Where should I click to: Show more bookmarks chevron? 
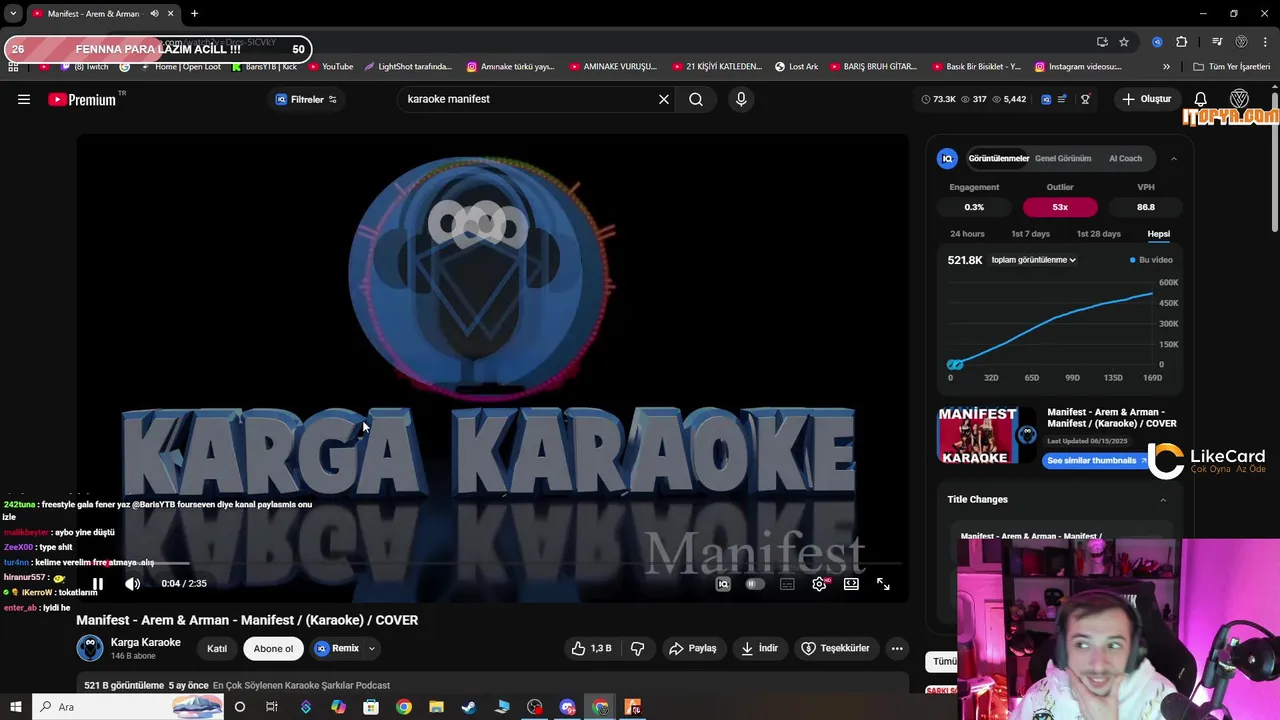[1166, 67]
